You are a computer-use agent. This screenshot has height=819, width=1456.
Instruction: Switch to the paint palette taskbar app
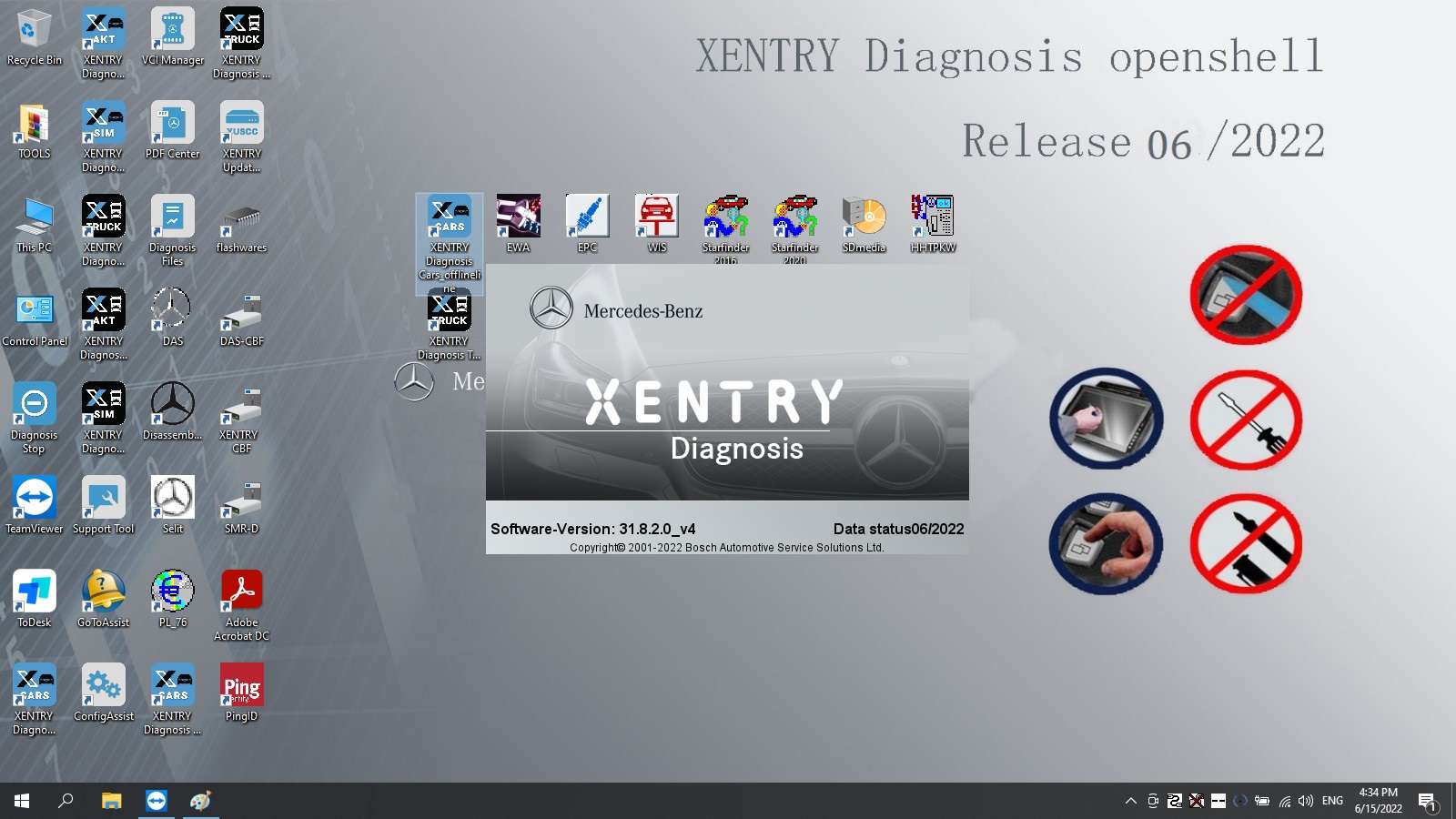[x=201, y=801]
